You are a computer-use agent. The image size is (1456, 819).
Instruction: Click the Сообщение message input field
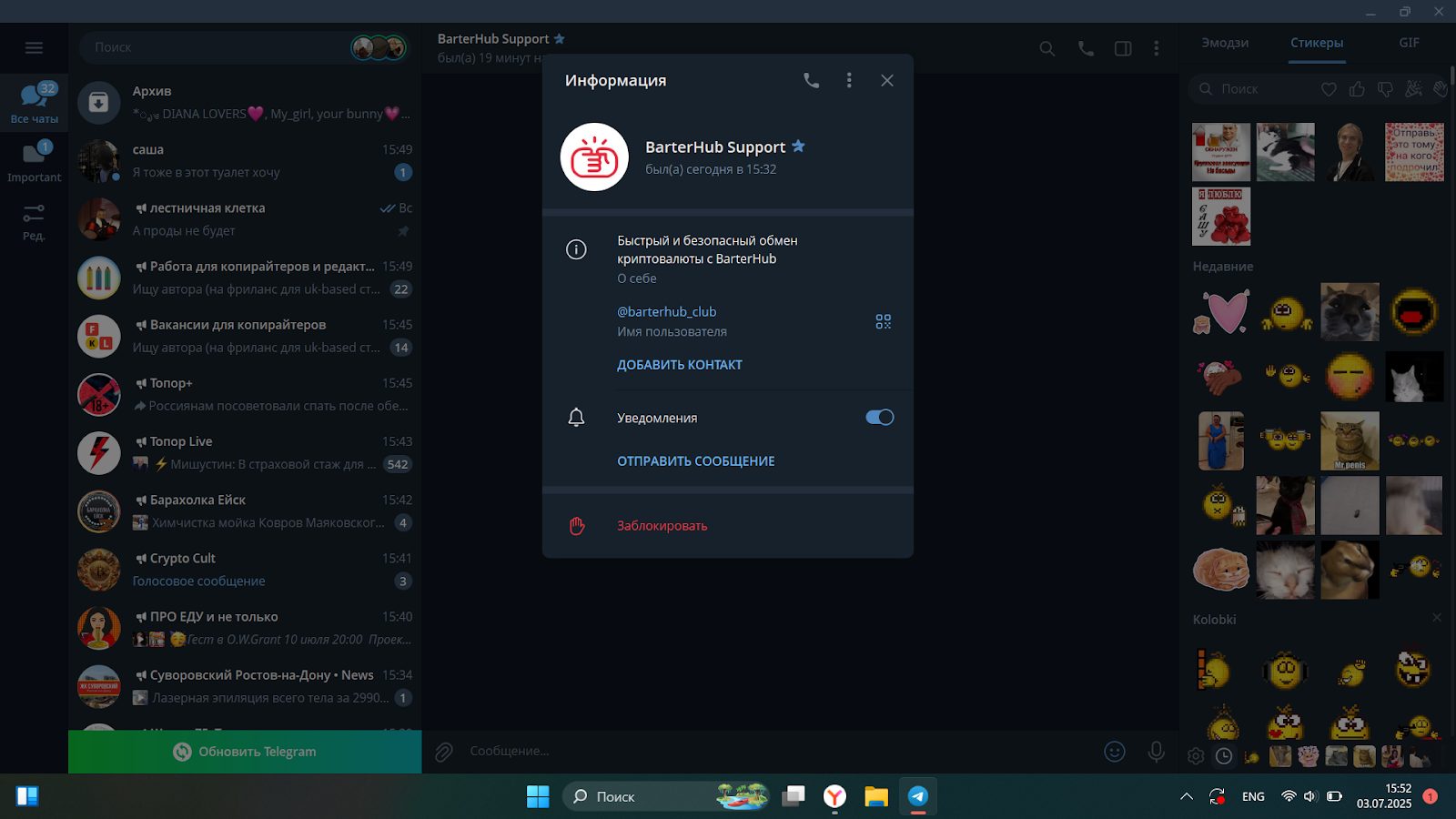(778, 751)
